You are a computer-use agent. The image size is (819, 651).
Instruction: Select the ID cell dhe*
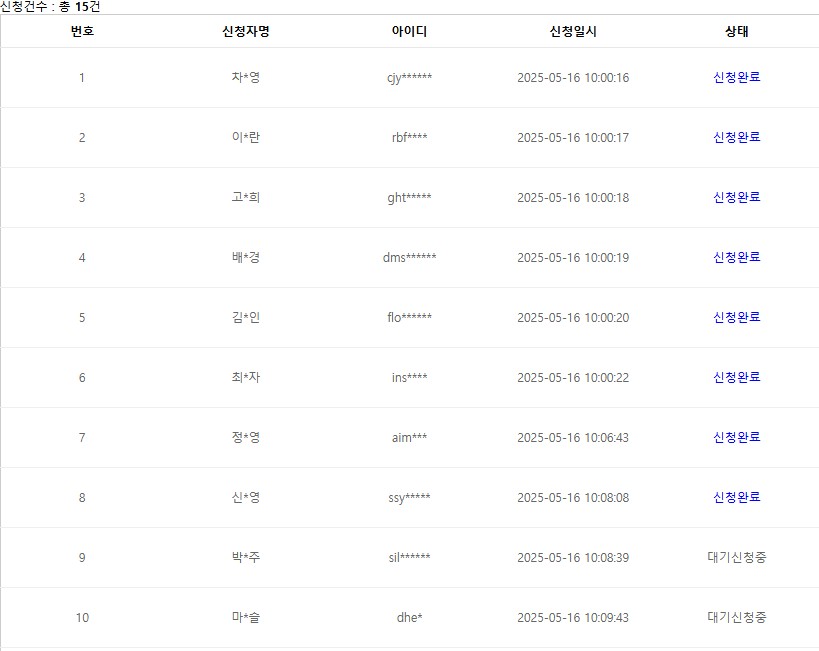coord(409,617)
